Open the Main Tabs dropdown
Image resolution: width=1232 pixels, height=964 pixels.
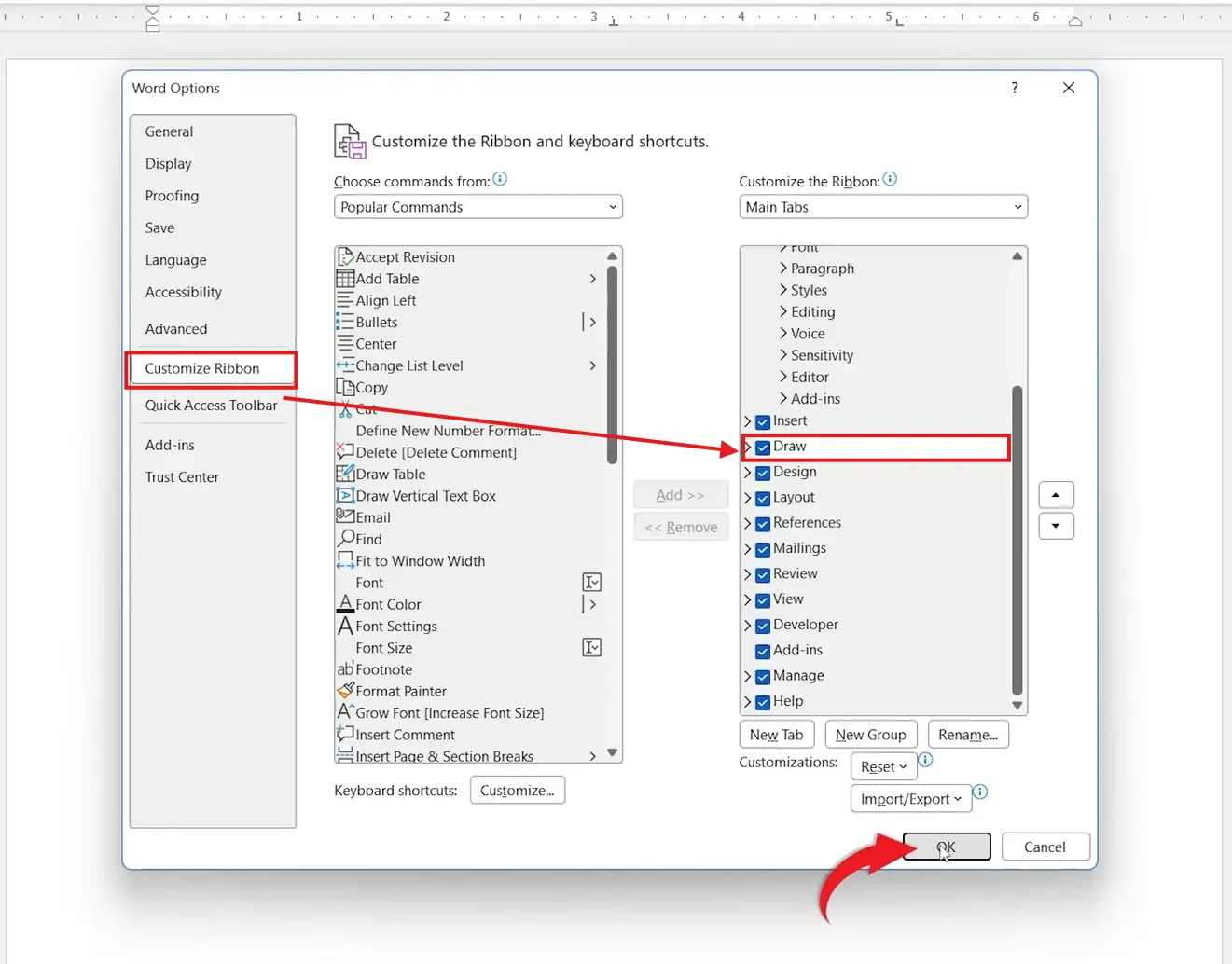pos(883,207)
